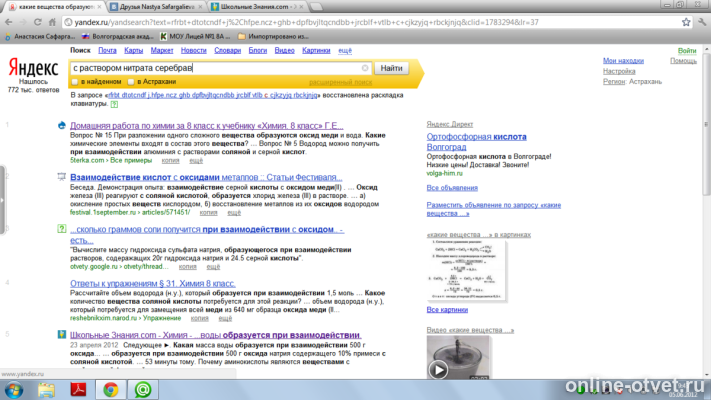Play the video preview thumbnail
This screenshot has height=400, width=711.
click(x=438, y=370)
